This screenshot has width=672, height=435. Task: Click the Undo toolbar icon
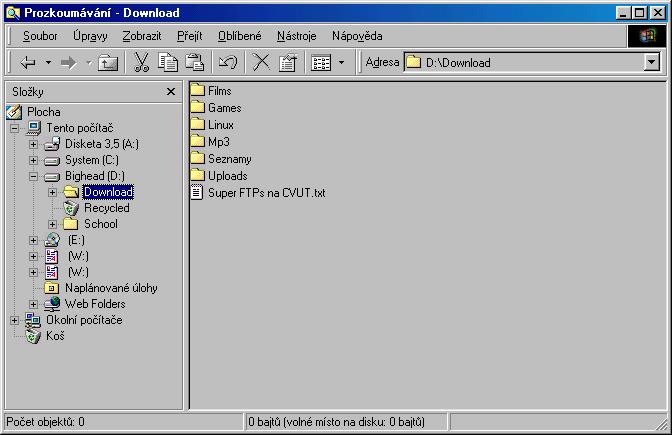click(x=228, y=63)
